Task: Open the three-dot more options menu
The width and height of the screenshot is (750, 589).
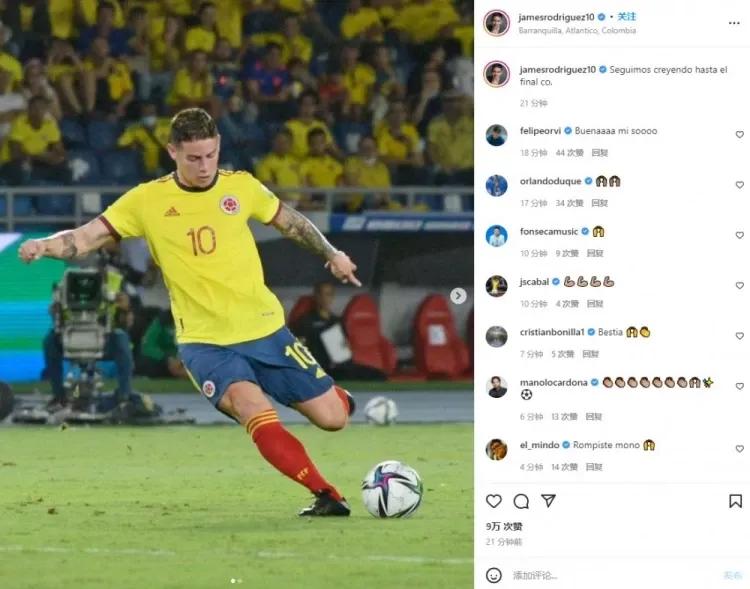Action: click(x=734, y=23)
